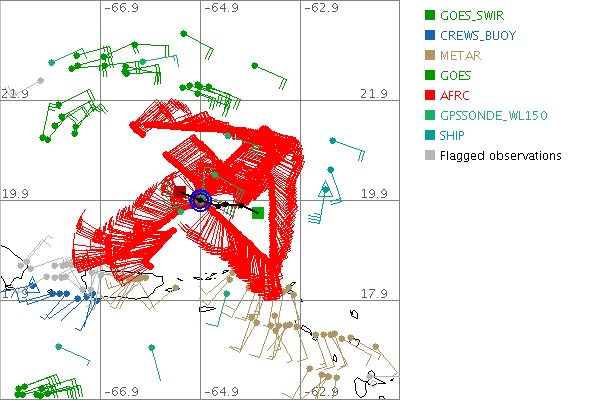Click the blue CREWS_BUOY legend swatch
Viewport: 600px width, 400px height.
(x=429, y=36)
